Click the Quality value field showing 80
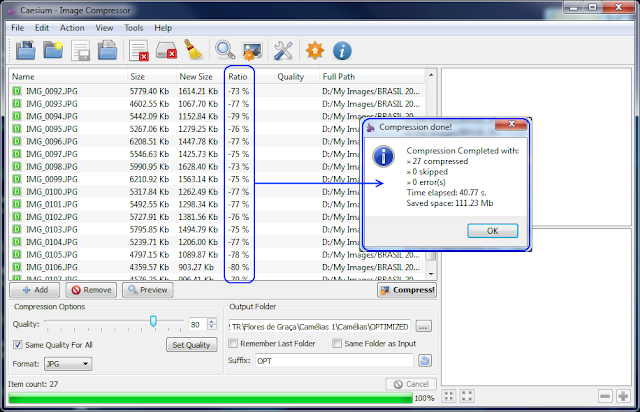This screenshot has width=640, height=412. [198, 325]
